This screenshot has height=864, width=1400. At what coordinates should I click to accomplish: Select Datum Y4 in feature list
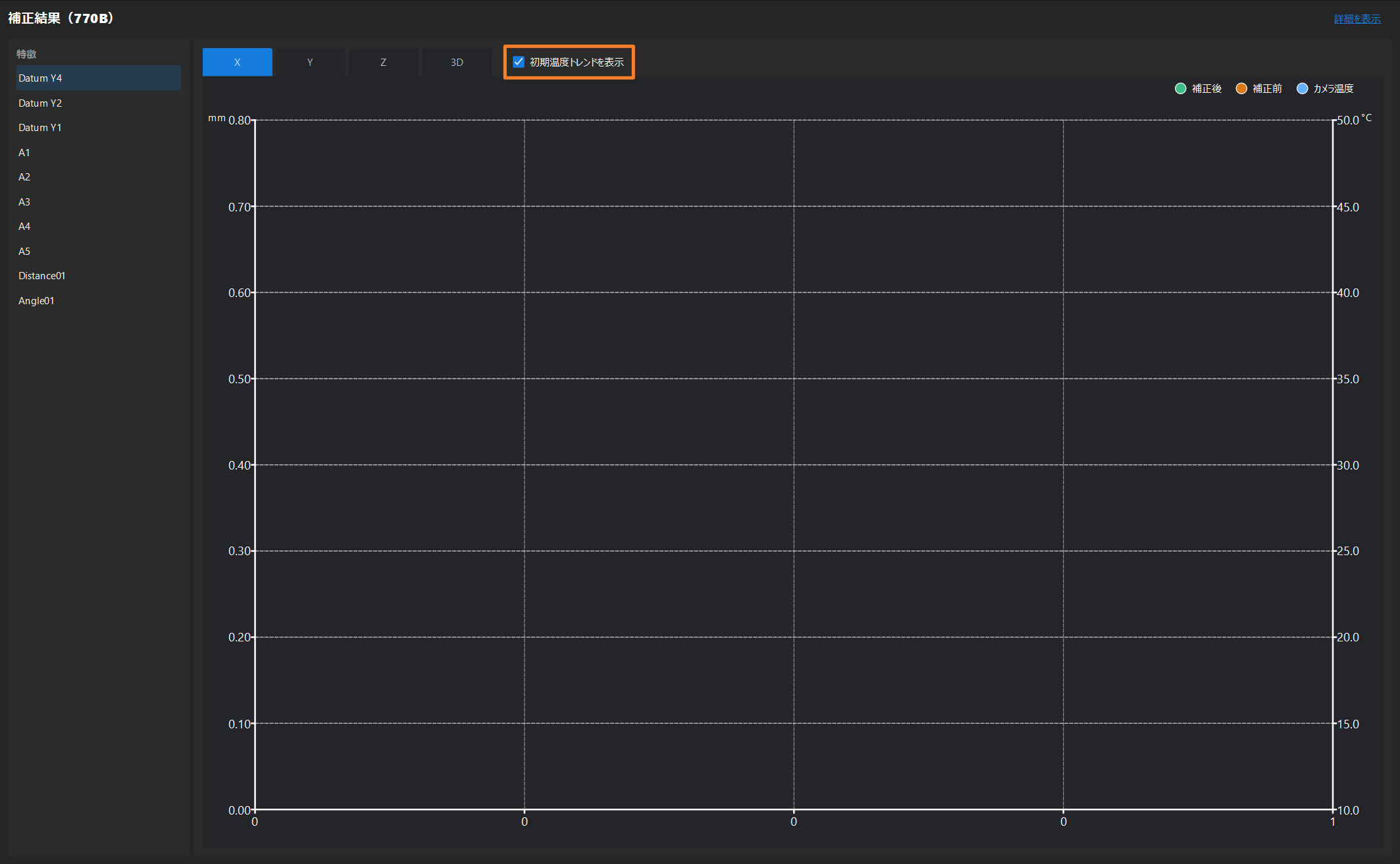click(x=99, y=78)
